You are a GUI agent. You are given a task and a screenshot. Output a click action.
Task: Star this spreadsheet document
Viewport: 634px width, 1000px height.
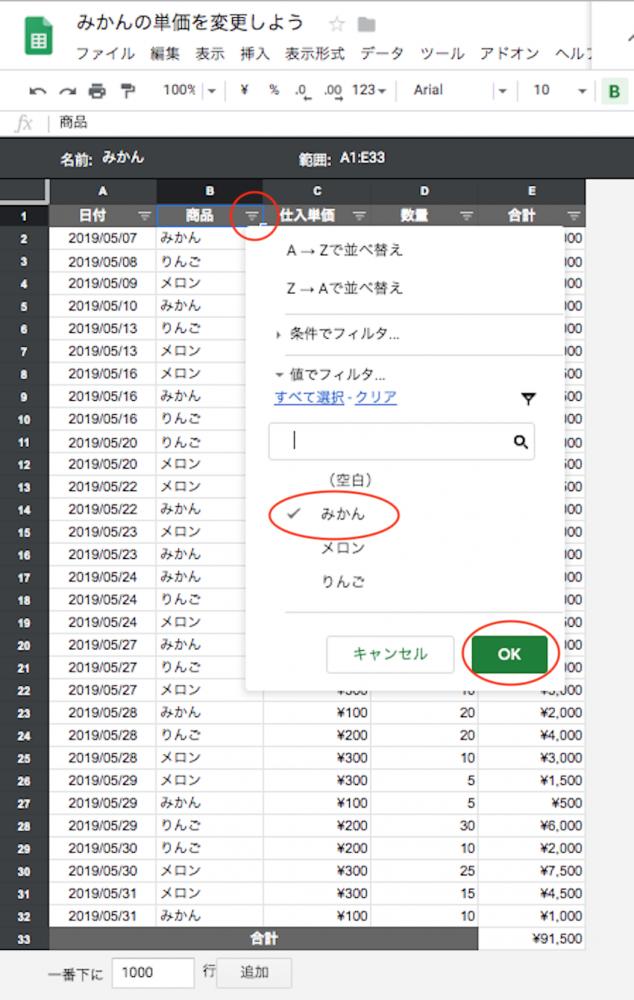[x=337, y=24]
